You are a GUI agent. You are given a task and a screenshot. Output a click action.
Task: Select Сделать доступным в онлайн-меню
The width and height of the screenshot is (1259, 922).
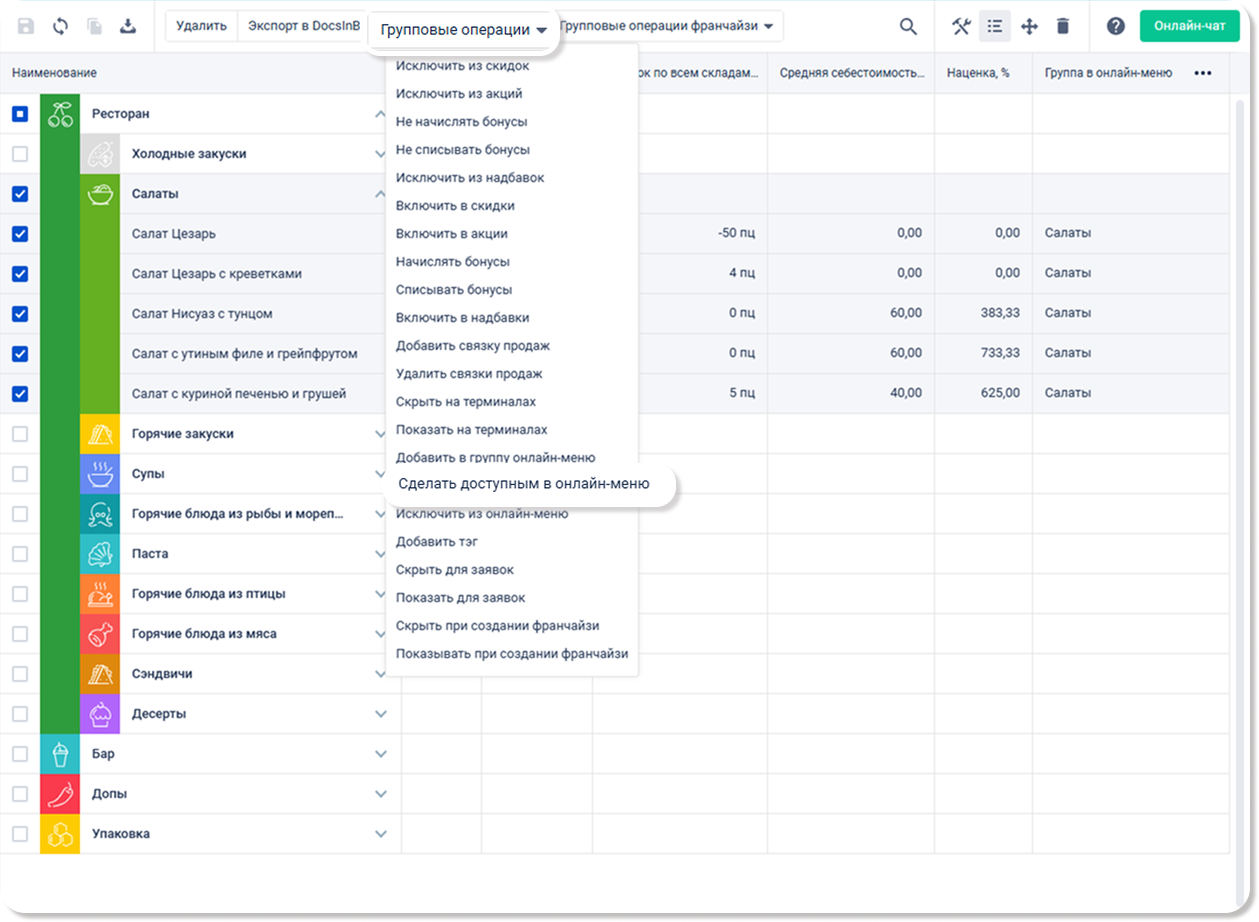524,484
